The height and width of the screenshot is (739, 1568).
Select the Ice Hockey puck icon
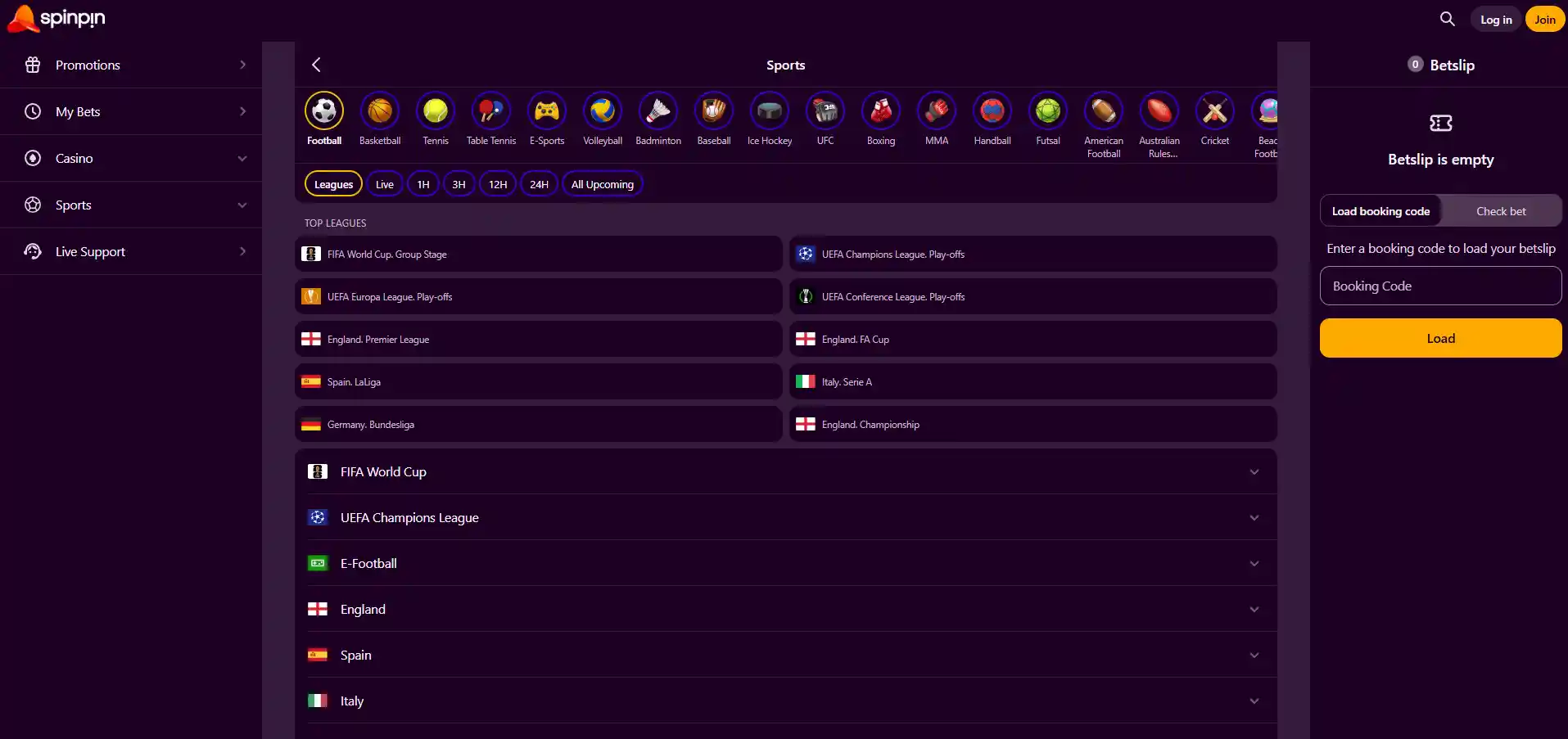tap(770, 110)
